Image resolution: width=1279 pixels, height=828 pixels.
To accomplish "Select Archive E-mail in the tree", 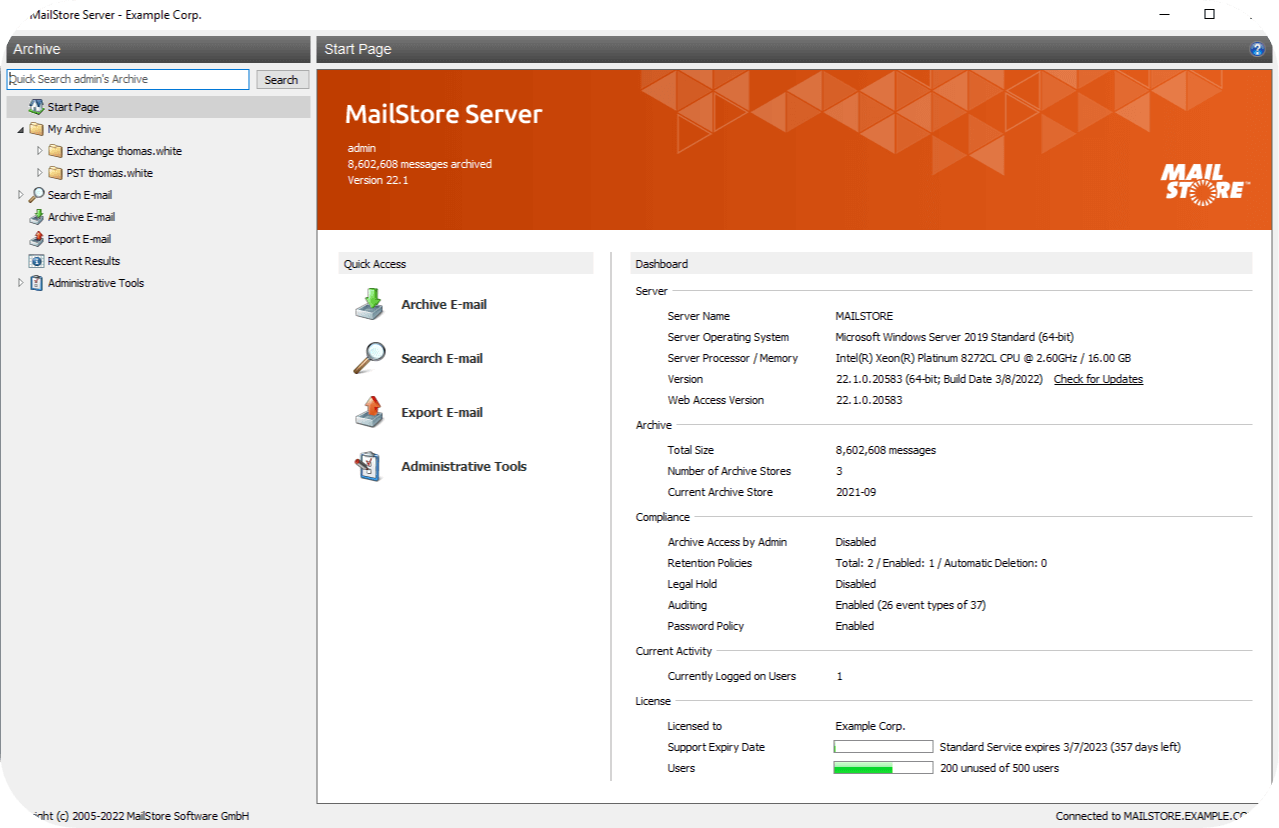I will (81, 217).
